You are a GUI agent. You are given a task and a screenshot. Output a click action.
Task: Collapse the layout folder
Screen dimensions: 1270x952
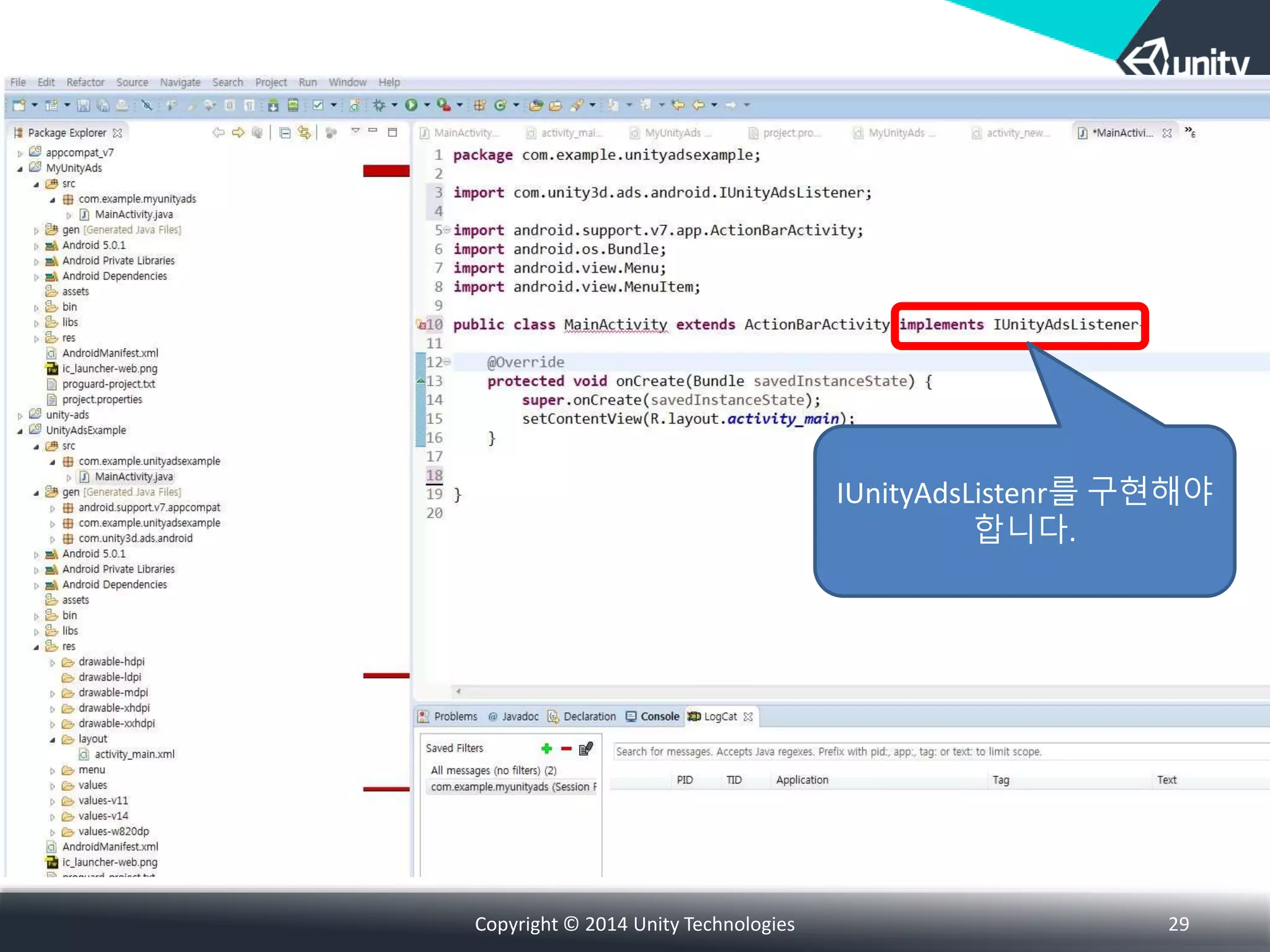pyautogui.click(x=53, y=739)
